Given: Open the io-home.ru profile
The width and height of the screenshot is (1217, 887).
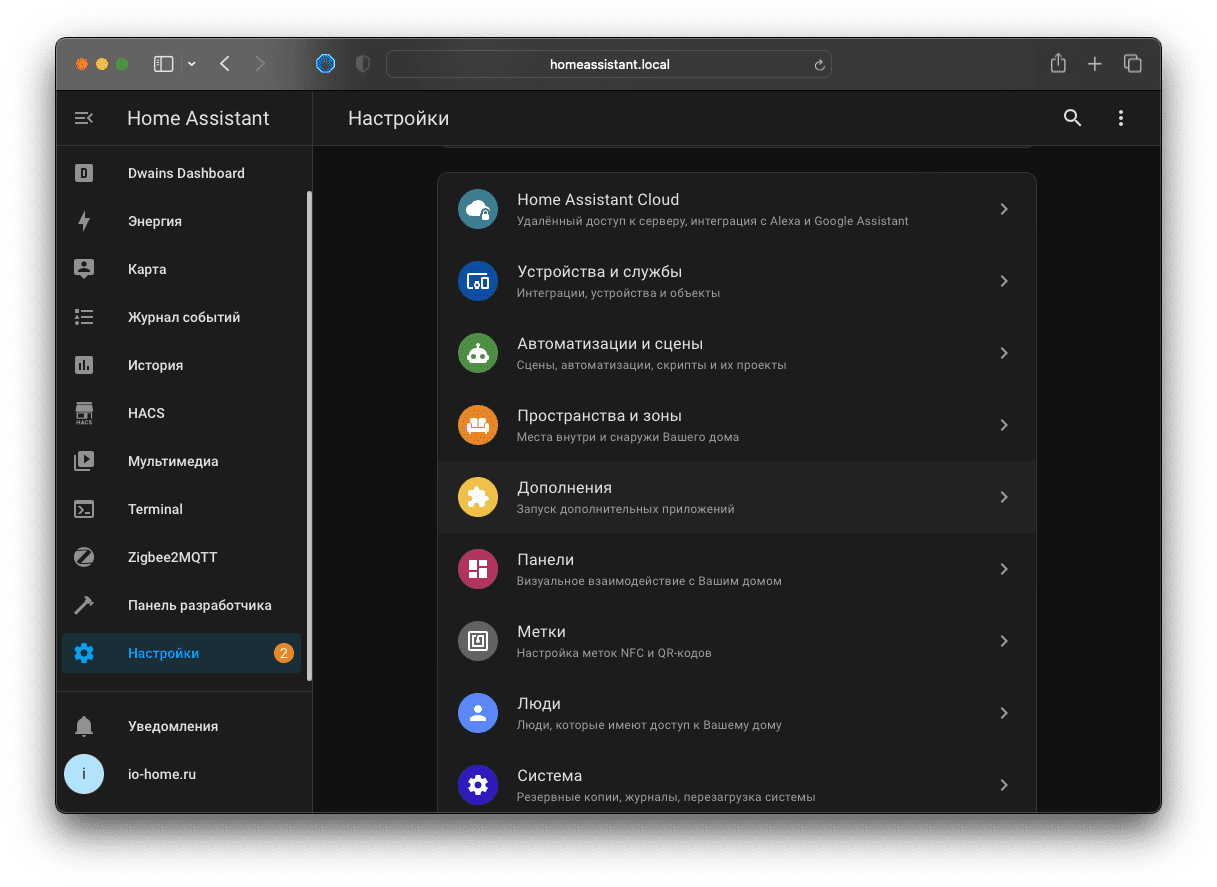Looking at the screenshot, I should (181, 774).
